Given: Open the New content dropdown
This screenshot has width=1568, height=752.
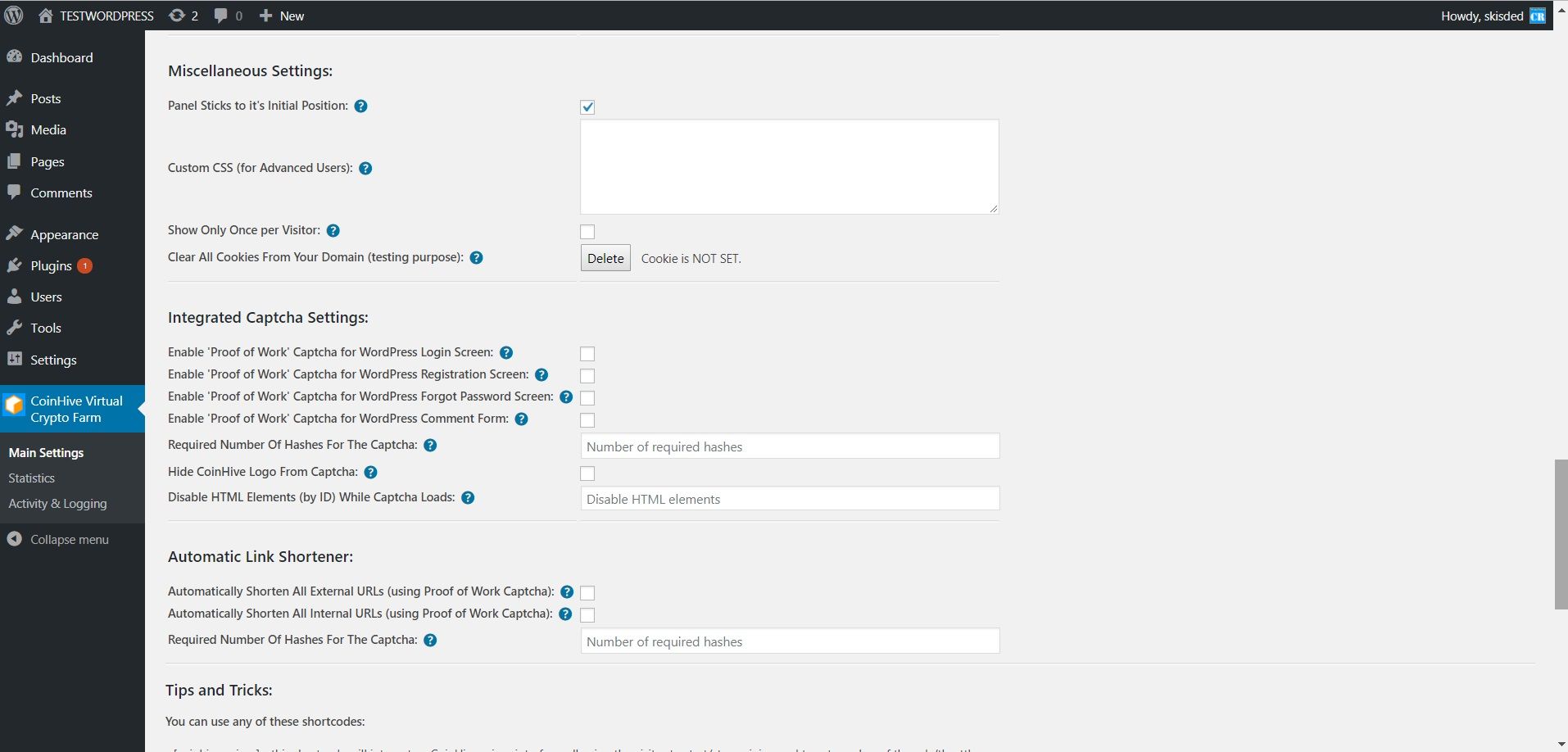Looking at the screenshot, I should [282, 16].
